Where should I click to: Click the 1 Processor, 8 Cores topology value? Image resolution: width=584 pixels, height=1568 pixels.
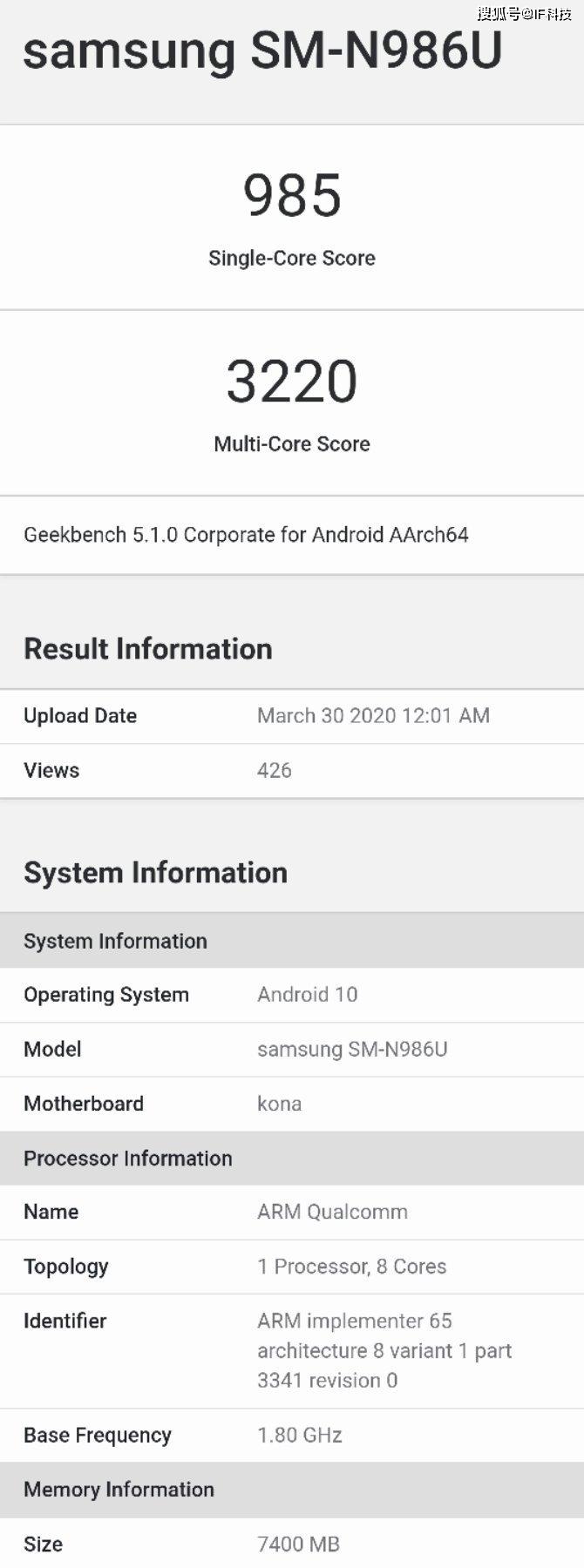pyautogui.click(x=351, y=1267)
